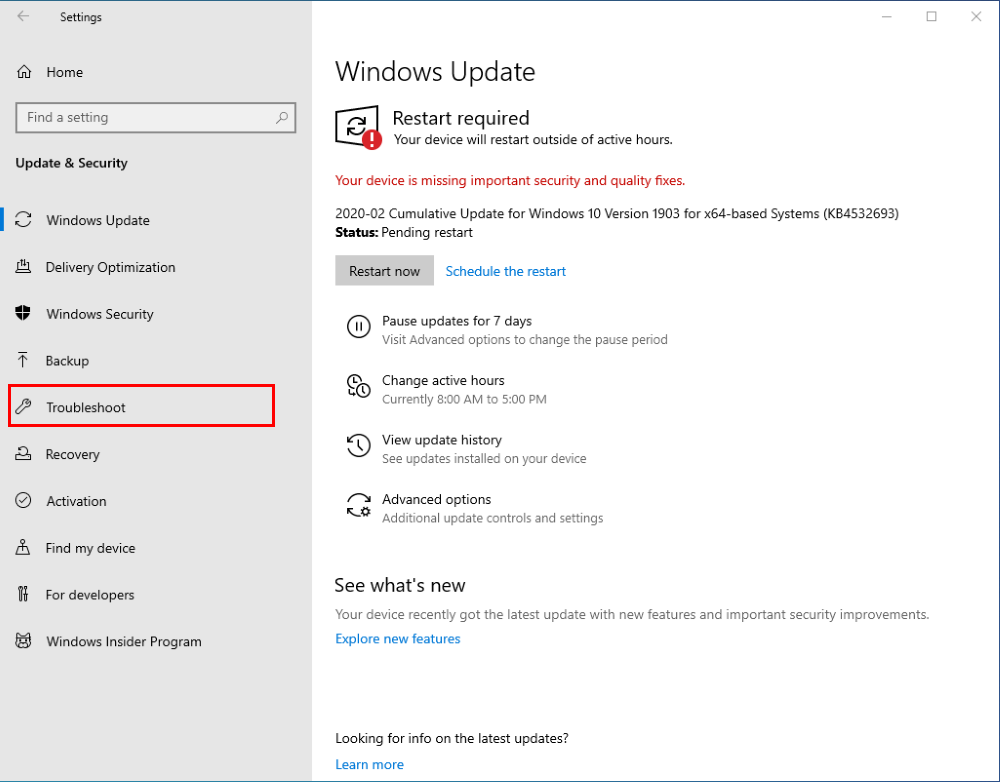The height and width of the screenshot is (782, 1000).
Task: Click the Delivery Optimization icon
Action: click(23, 267)
